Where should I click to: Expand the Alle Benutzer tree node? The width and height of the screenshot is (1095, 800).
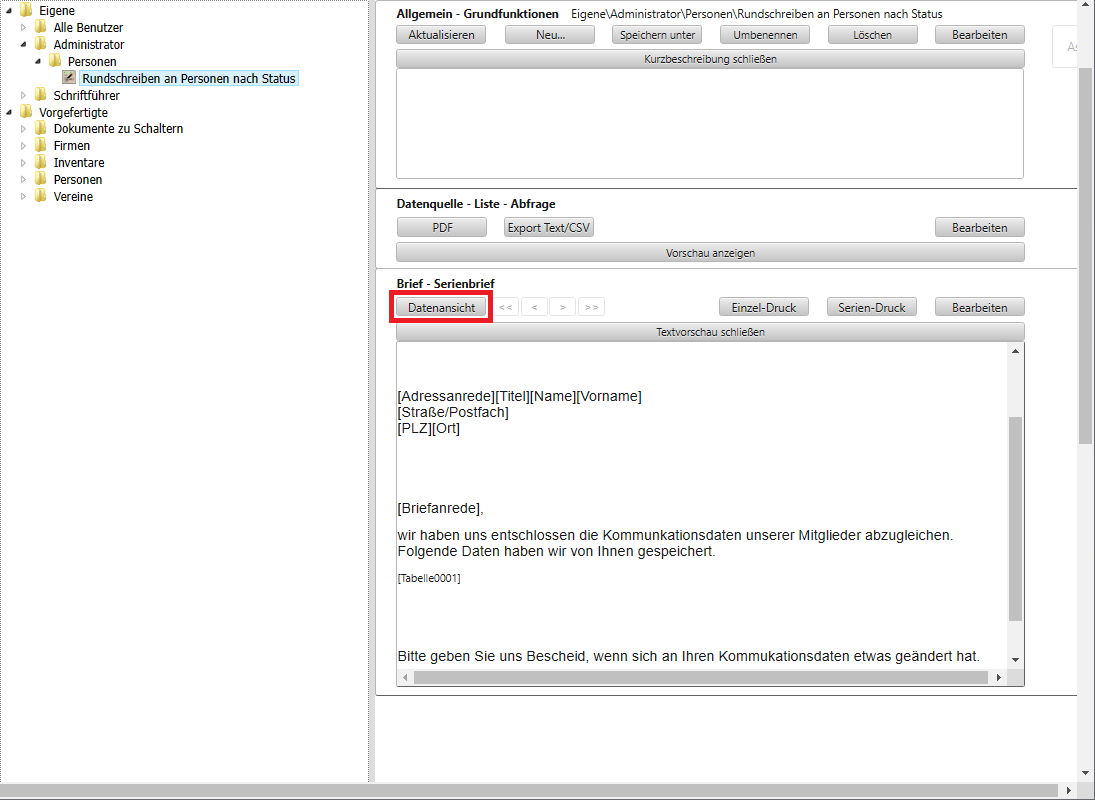point(24,28)
